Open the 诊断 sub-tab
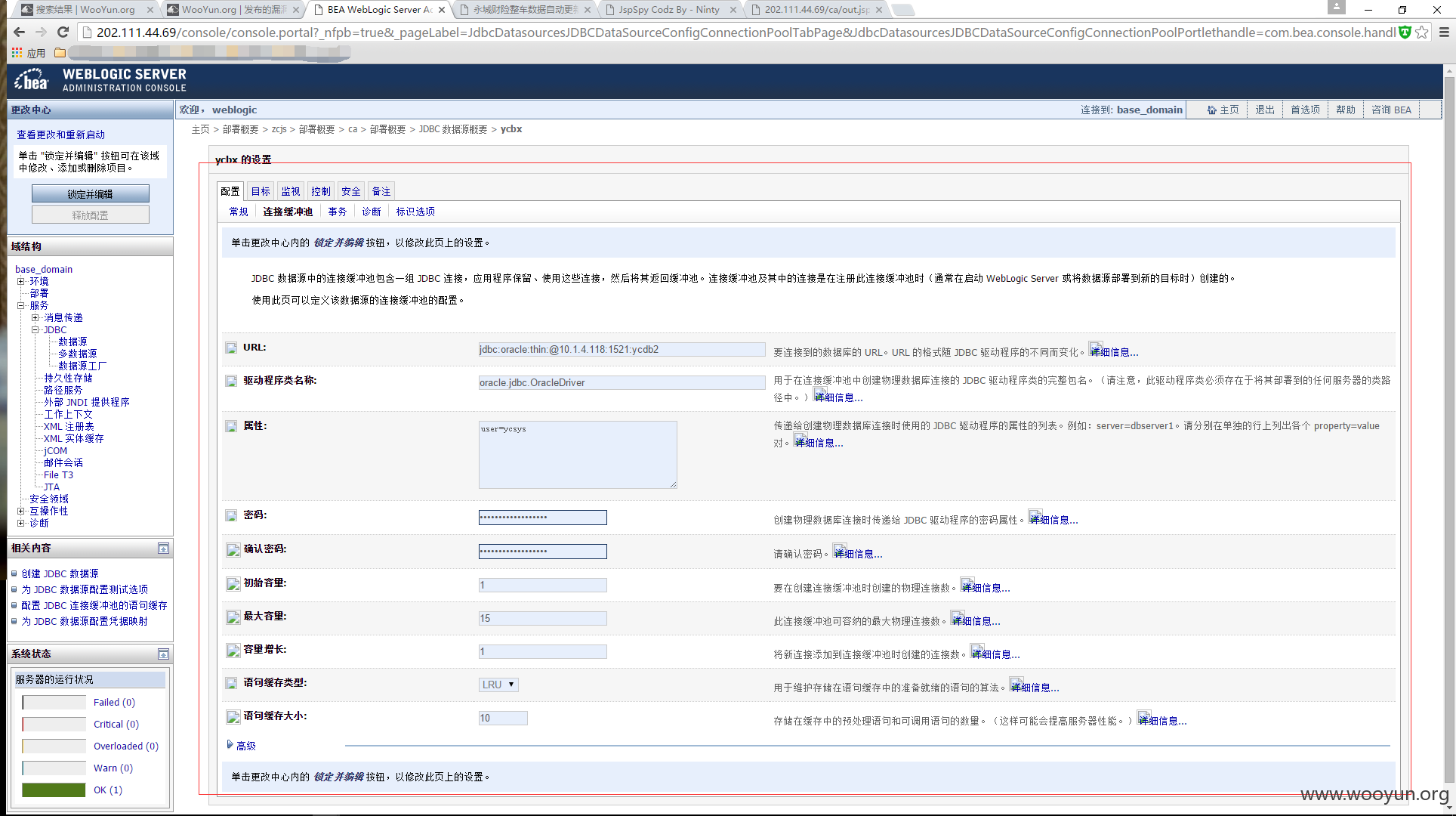The height and width of the screenshot is (816, 1456). (x=372, y=212)
